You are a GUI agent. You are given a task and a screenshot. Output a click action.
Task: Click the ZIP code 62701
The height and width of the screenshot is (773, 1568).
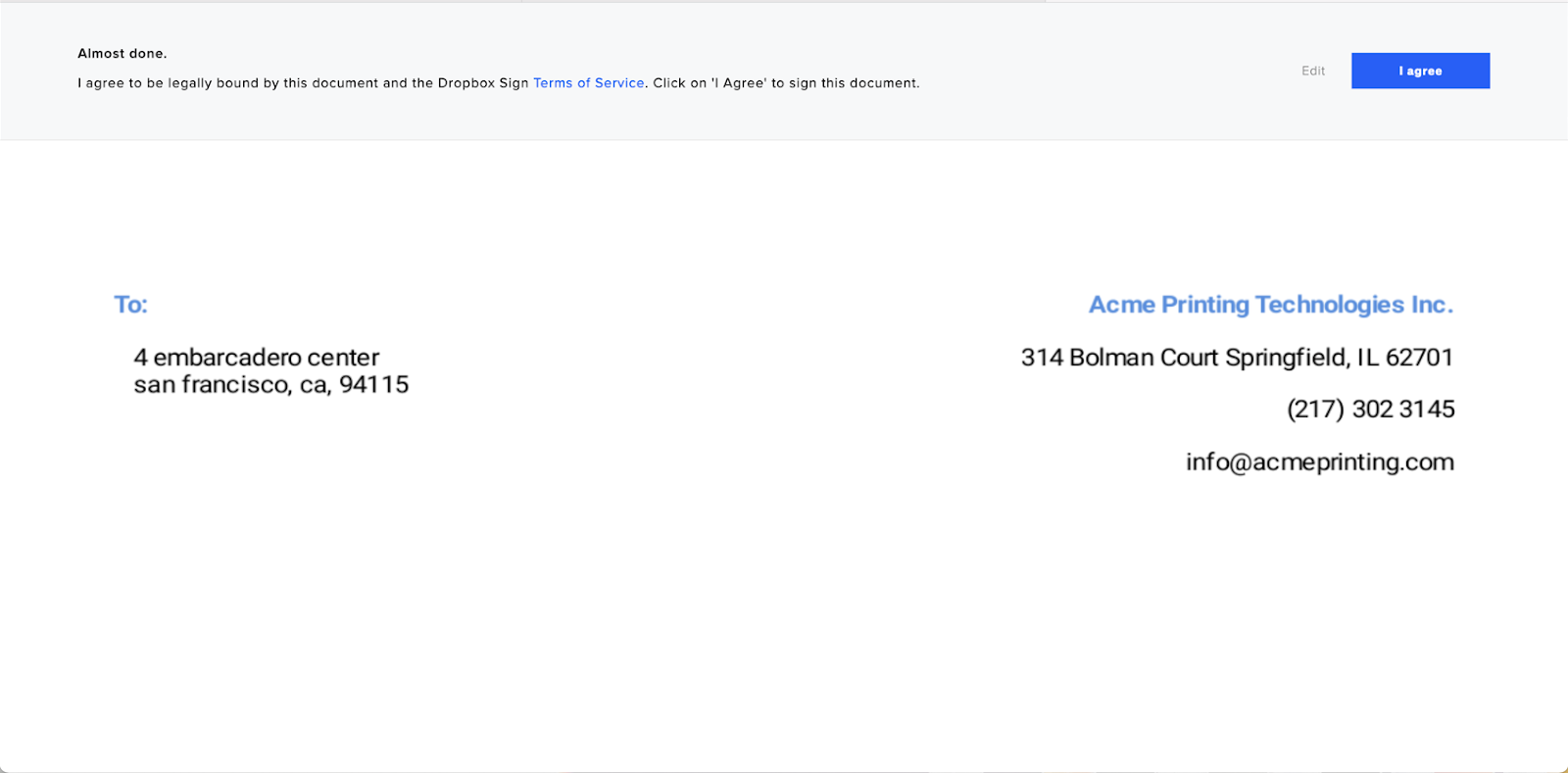tap(1419, 358)
